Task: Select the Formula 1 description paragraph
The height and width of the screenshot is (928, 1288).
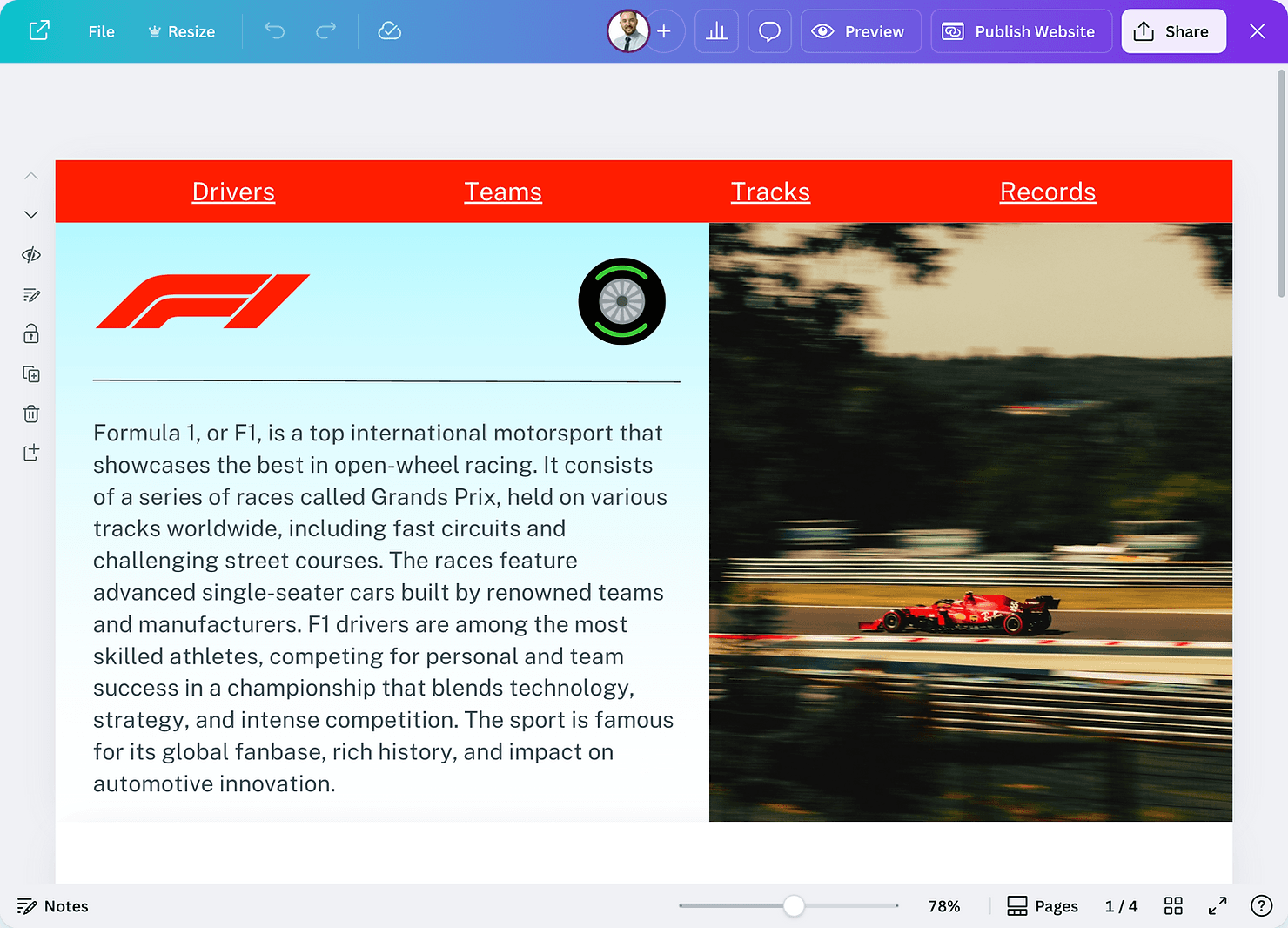Action: (384, 608)
